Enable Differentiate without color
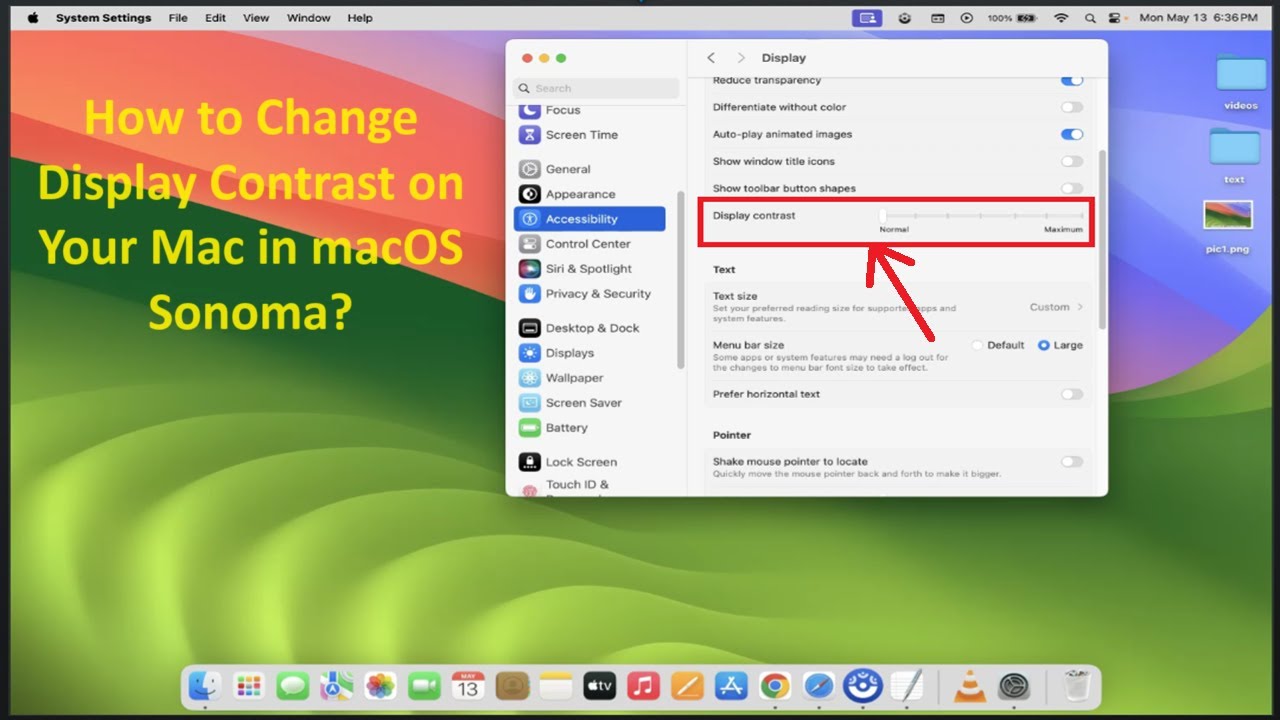The width and height of the screenshot is (1280, 720). 1072,107
